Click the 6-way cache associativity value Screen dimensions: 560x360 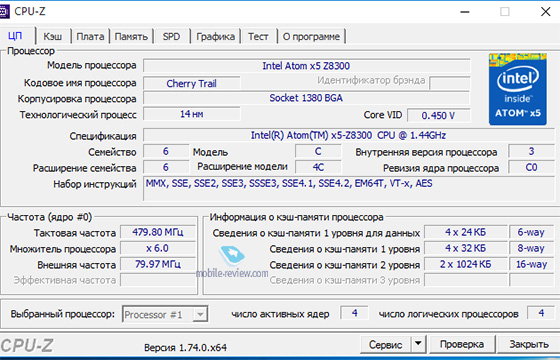point(531,232)
